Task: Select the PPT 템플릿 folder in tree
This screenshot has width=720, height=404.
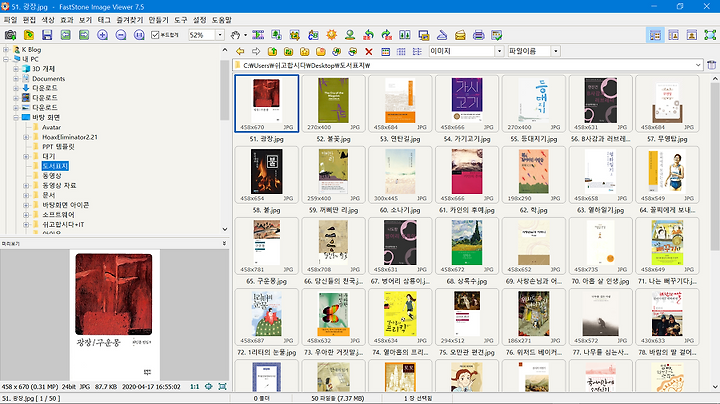Action: point(58,147)
